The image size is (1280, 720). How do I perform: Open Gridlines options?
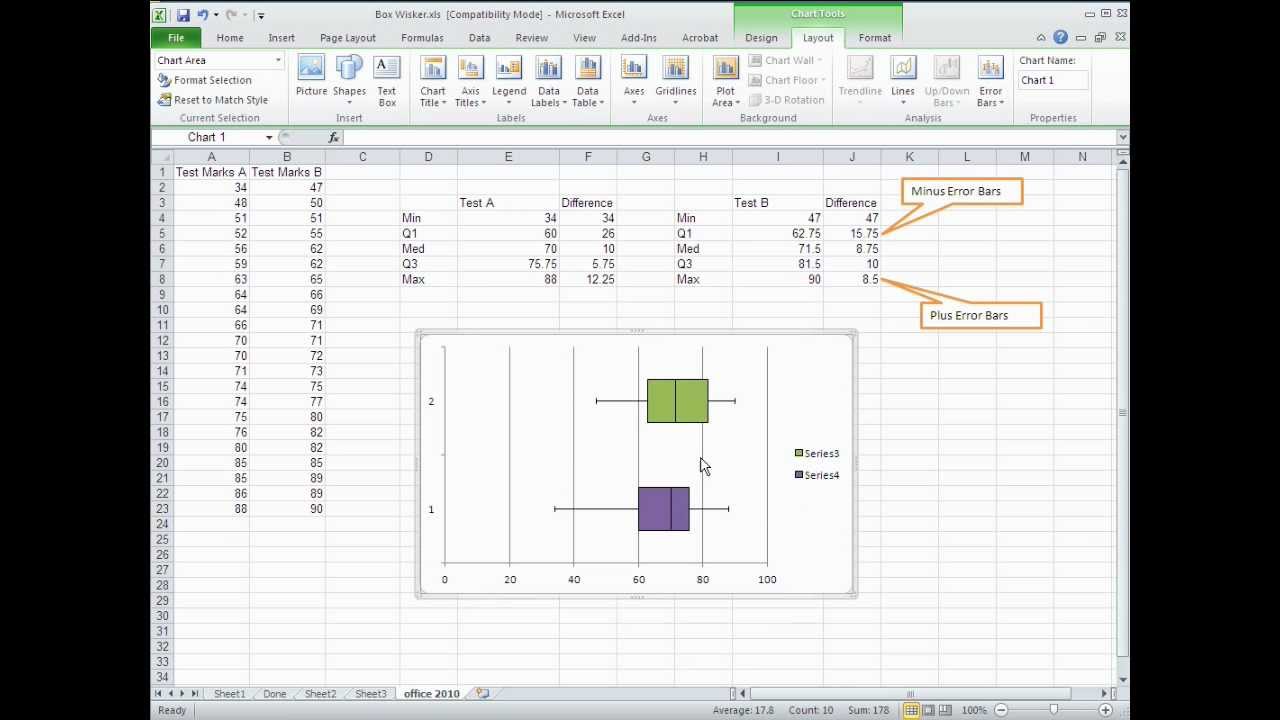676,80
